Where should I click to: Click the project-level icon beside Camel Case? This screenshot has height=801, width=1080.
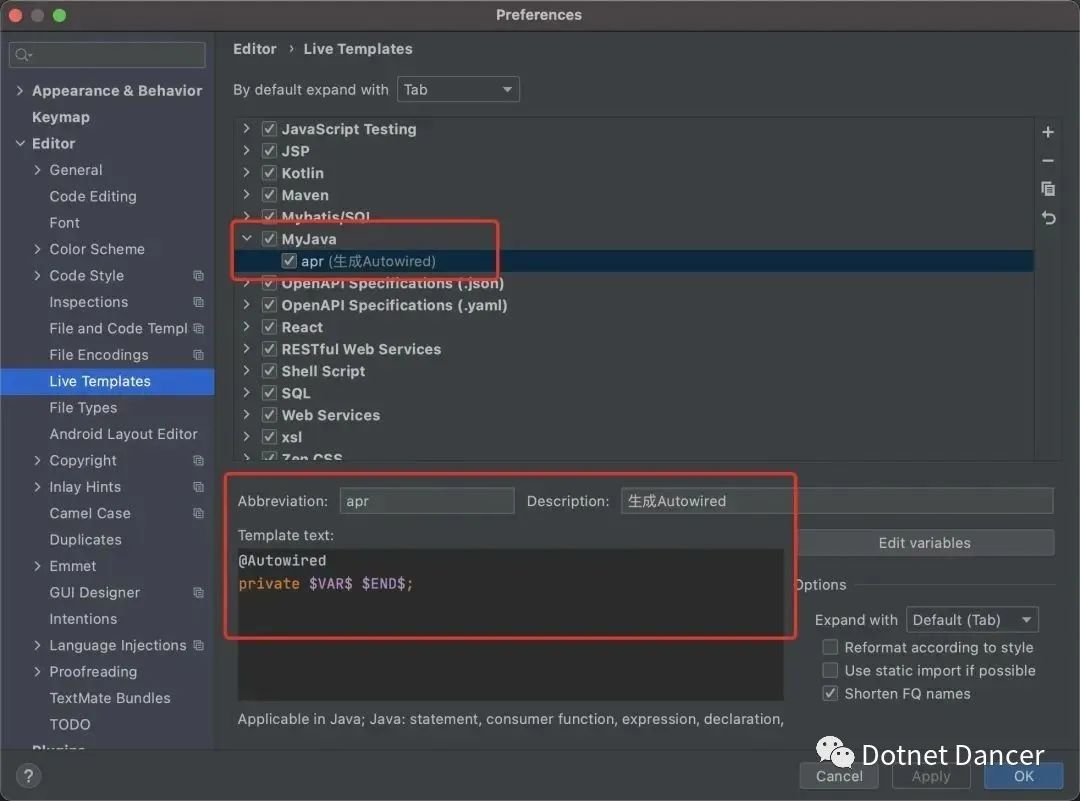198,513
